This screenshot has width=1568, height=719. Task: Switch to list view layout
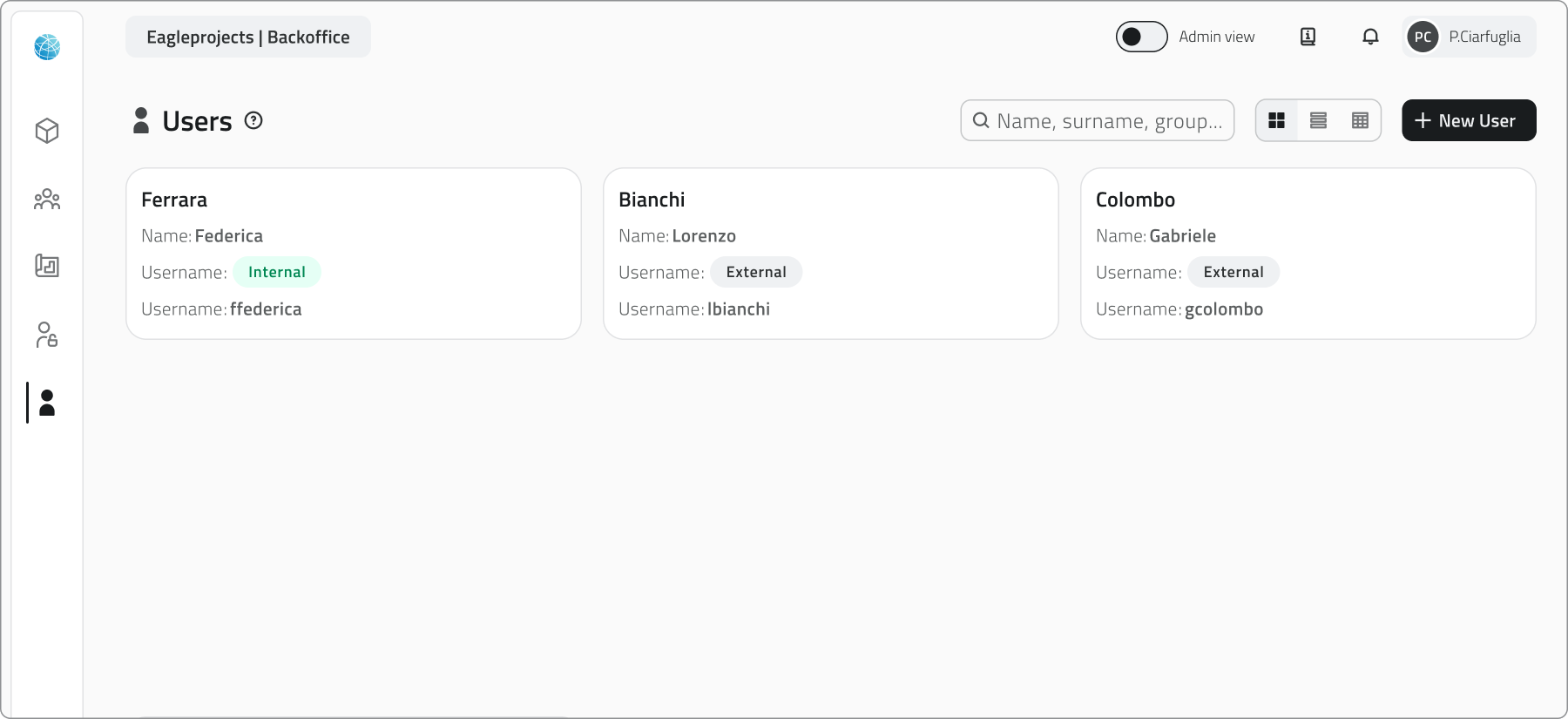[1318, 120]
